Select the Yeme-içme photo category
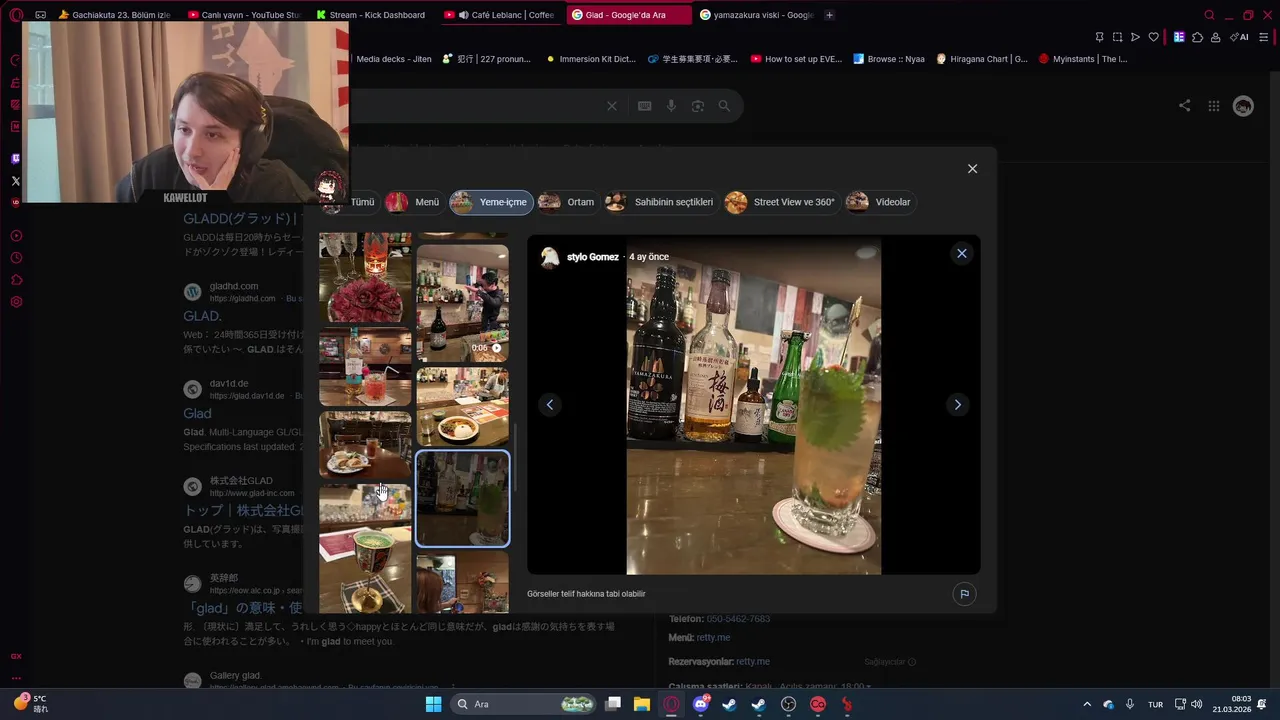1280x720 pixels. pos(491,202)
